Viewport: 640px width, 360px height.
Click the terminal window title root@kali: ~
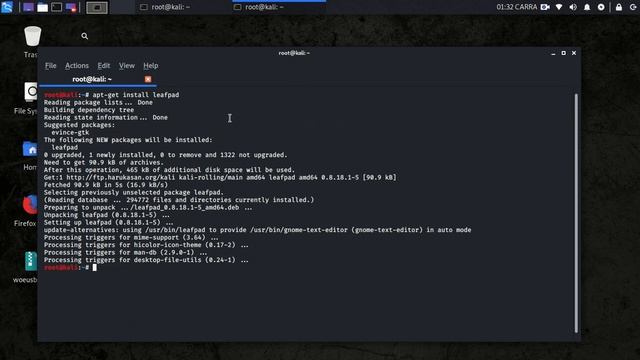(x=294, y=53)
